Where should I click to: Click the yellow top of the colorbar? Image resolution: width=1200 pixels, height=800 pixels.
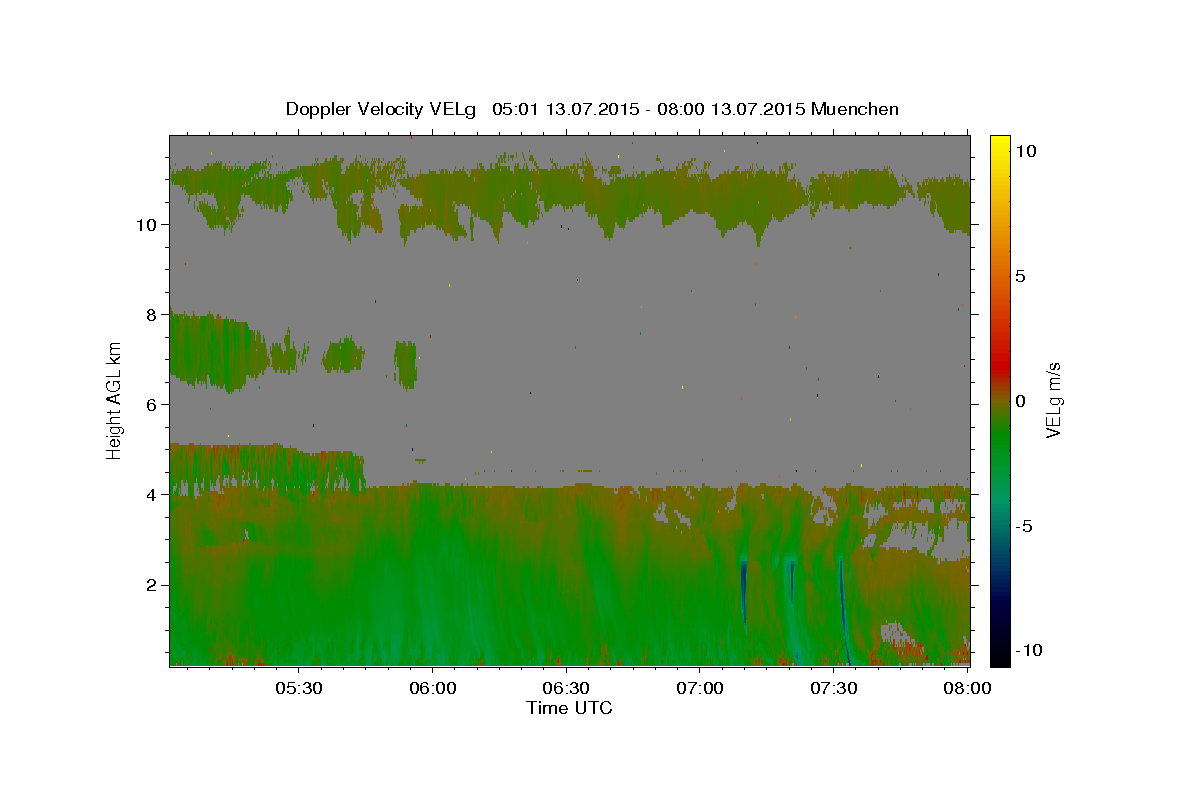pyautogui.click(x=1000, y=142)
